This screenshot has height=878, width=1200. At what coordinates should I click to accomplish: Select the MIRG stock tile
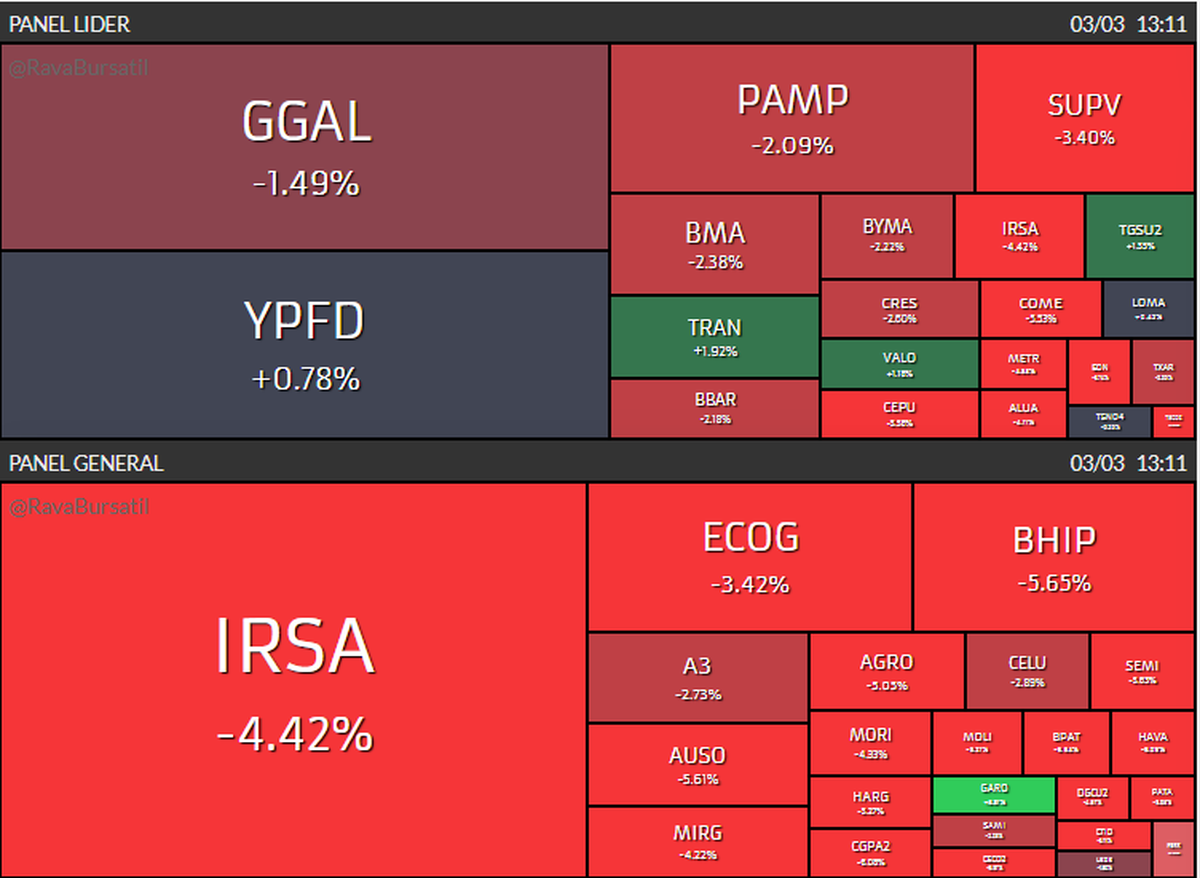(697, 842)
